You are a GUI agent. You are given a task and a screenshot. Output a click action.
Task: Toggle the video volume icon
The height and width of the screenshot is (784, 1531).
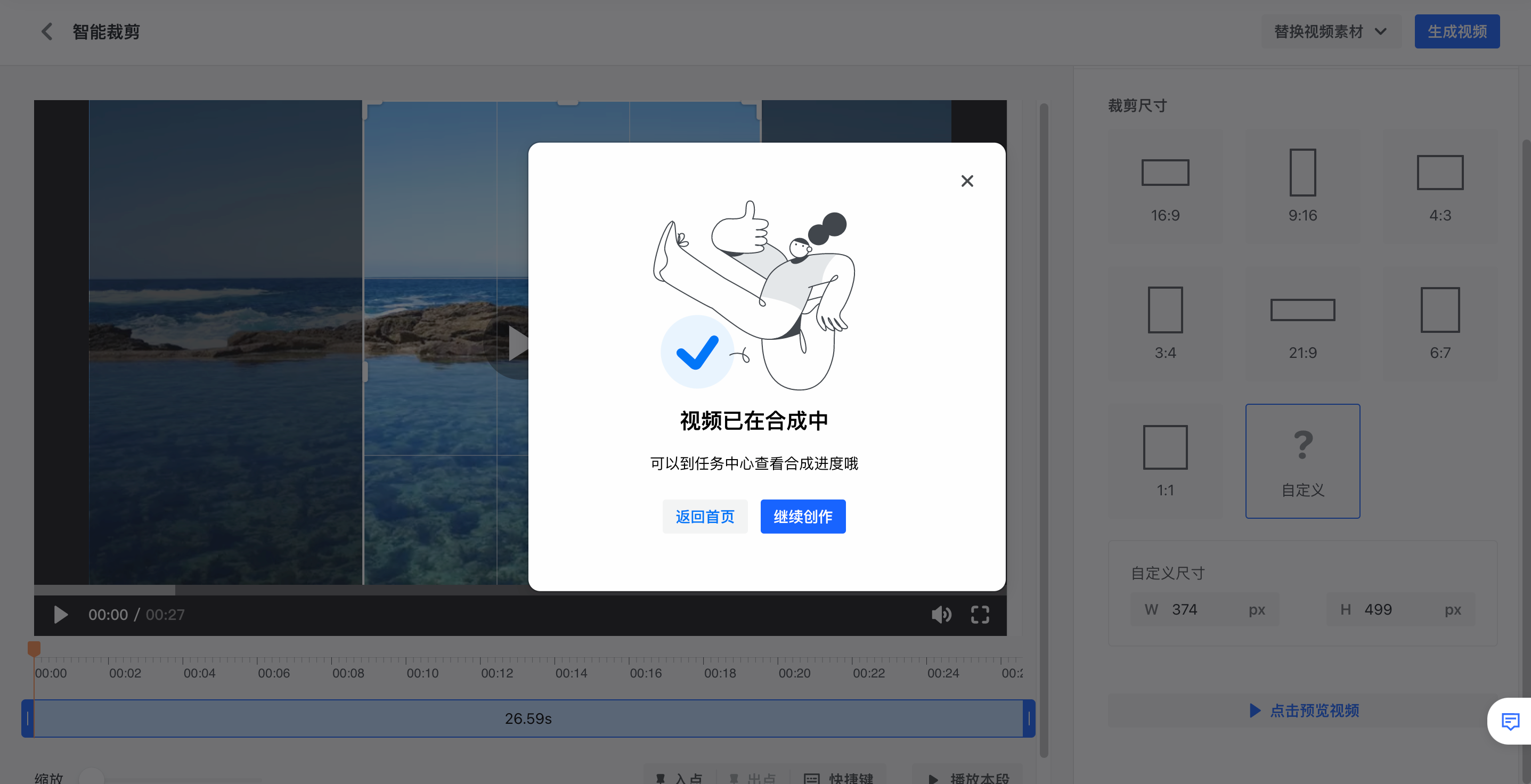coord(941,615)
